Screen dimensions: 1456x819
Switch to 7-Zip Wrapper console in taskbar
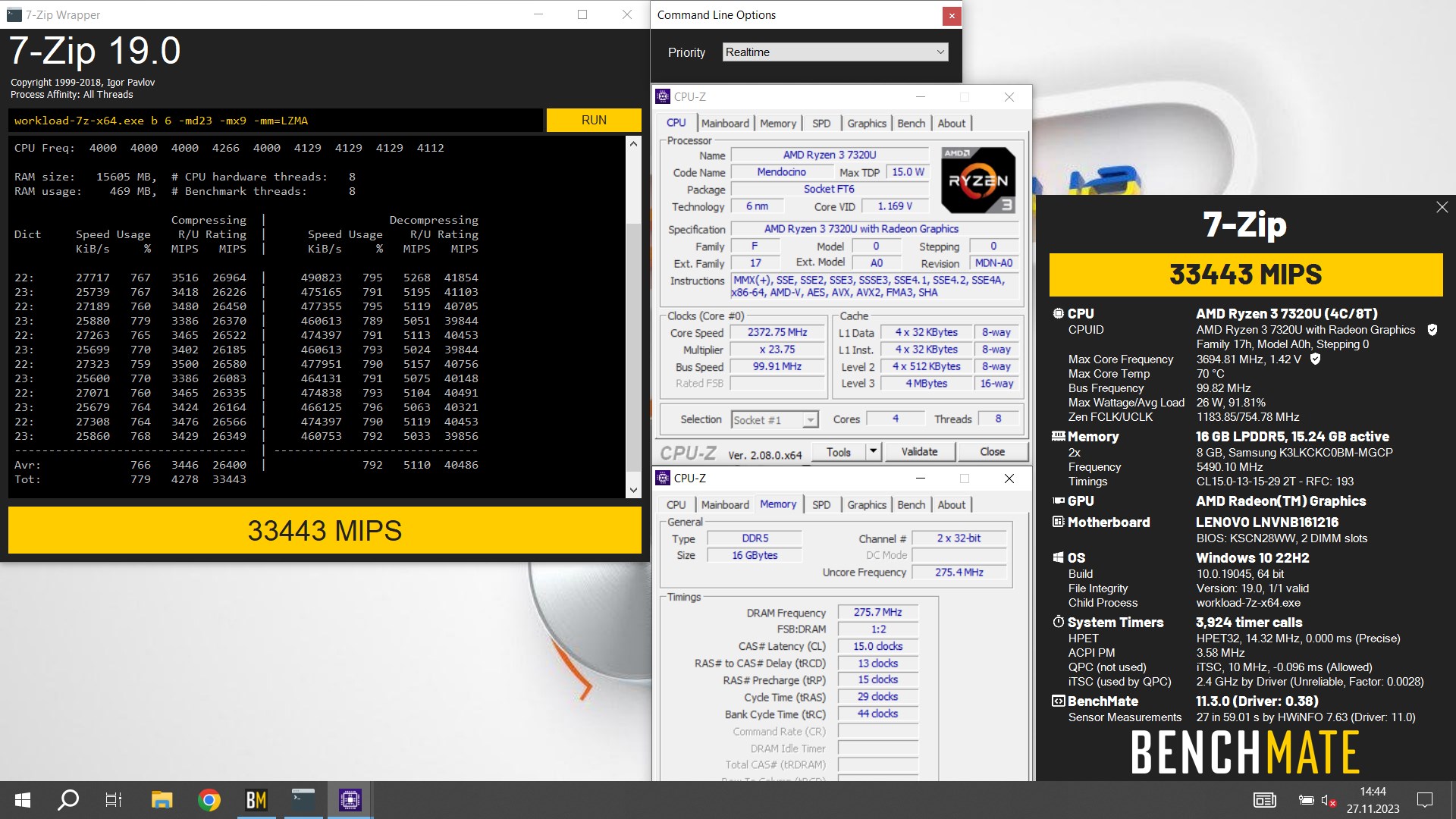pos(303,800)
